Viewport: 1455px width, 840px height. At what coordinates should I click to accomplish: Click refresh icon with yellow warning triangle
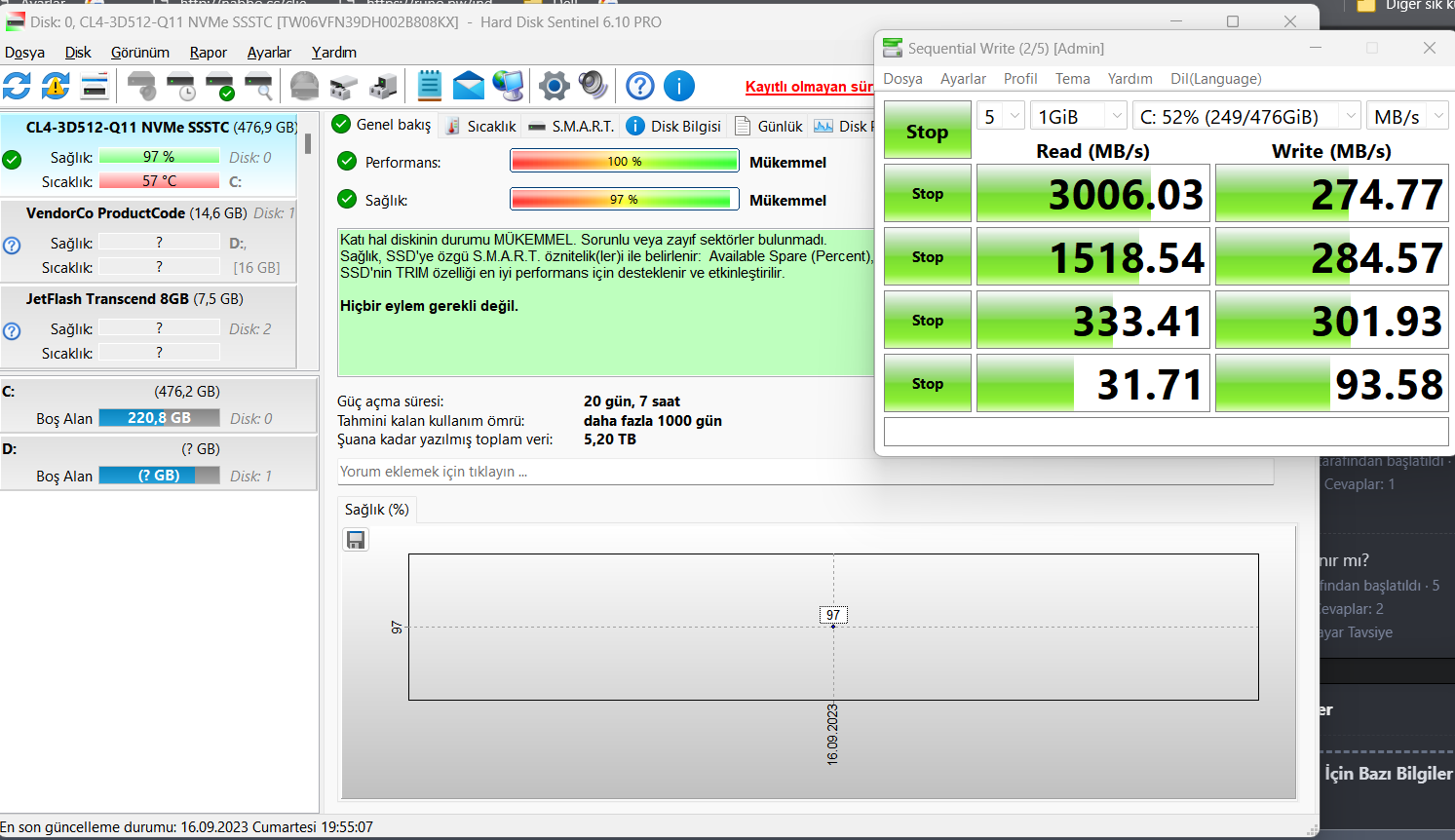(x=56, y=86)
